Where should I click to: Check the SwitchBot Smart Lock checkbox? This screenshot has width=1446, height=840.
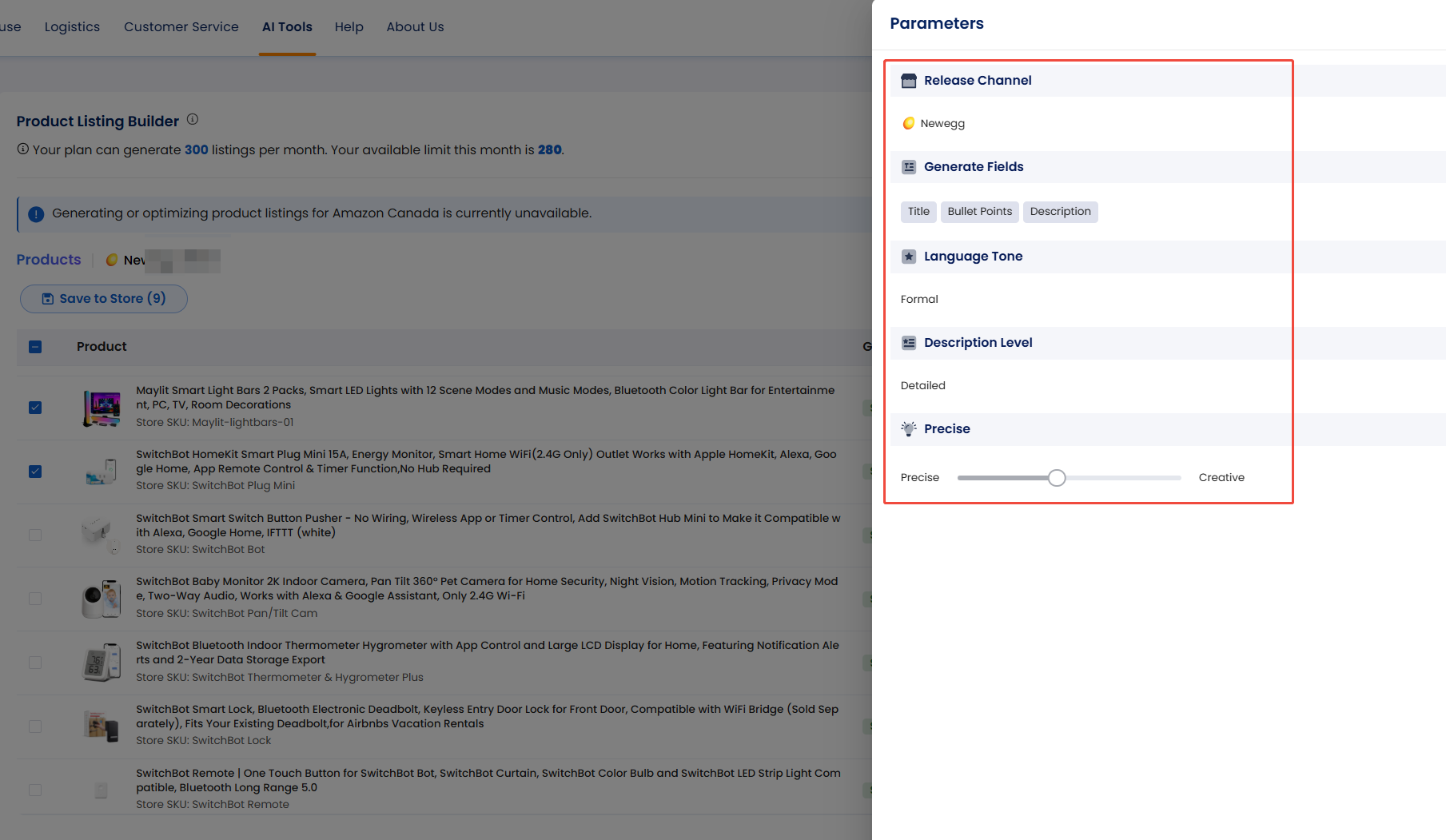coord(35,727)
